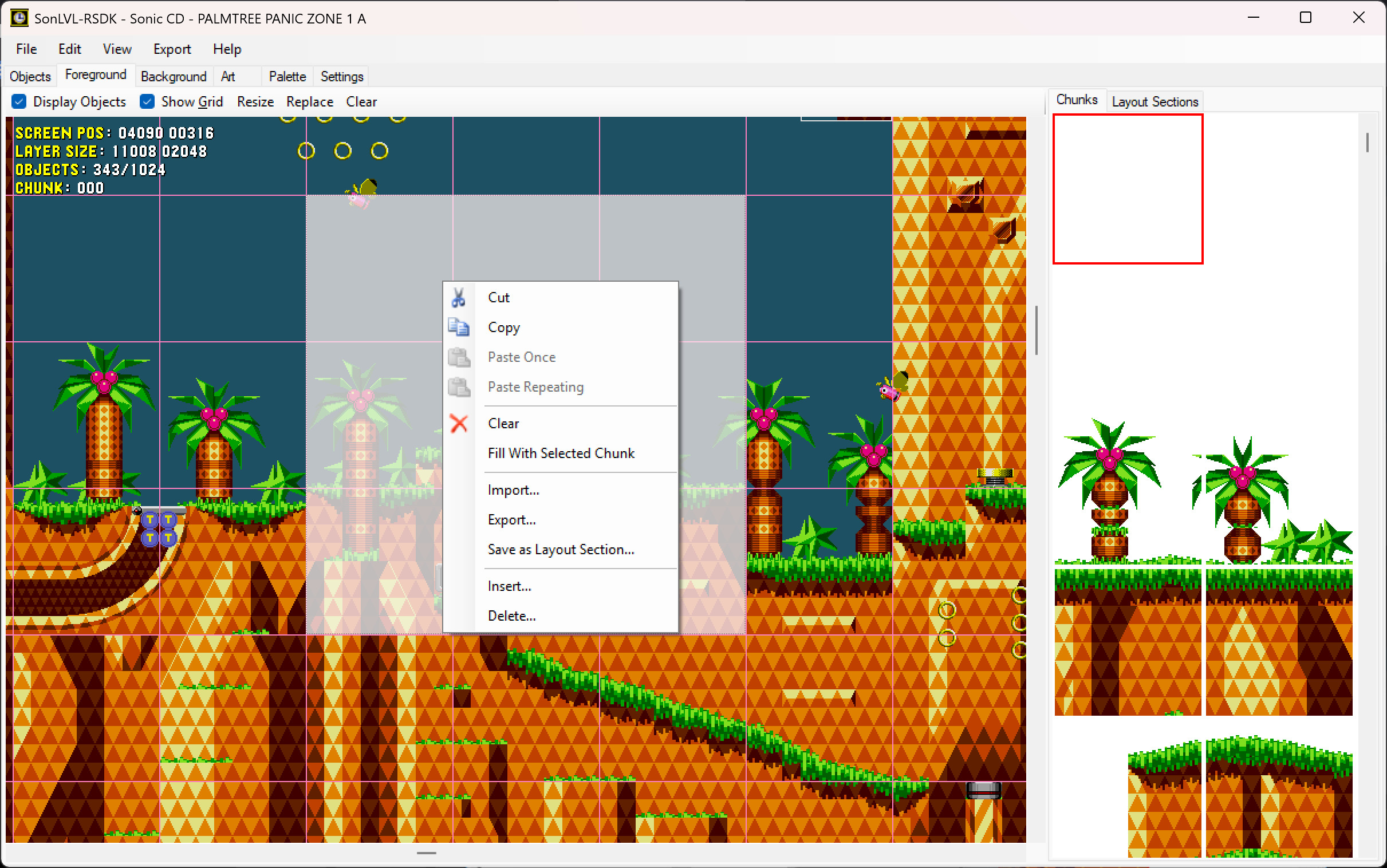Choose Fill With Selected Chunk
The height and width of the screenshot is (868, 1387).
coord(560,453)
